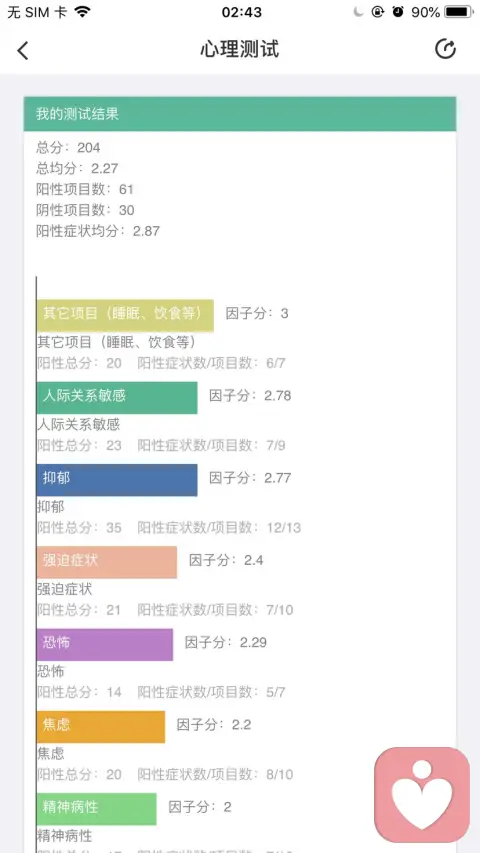Screen dimensions: 480x853
Task: Select the light green 精神病性 bar
Action: click(x=97, y=808)
